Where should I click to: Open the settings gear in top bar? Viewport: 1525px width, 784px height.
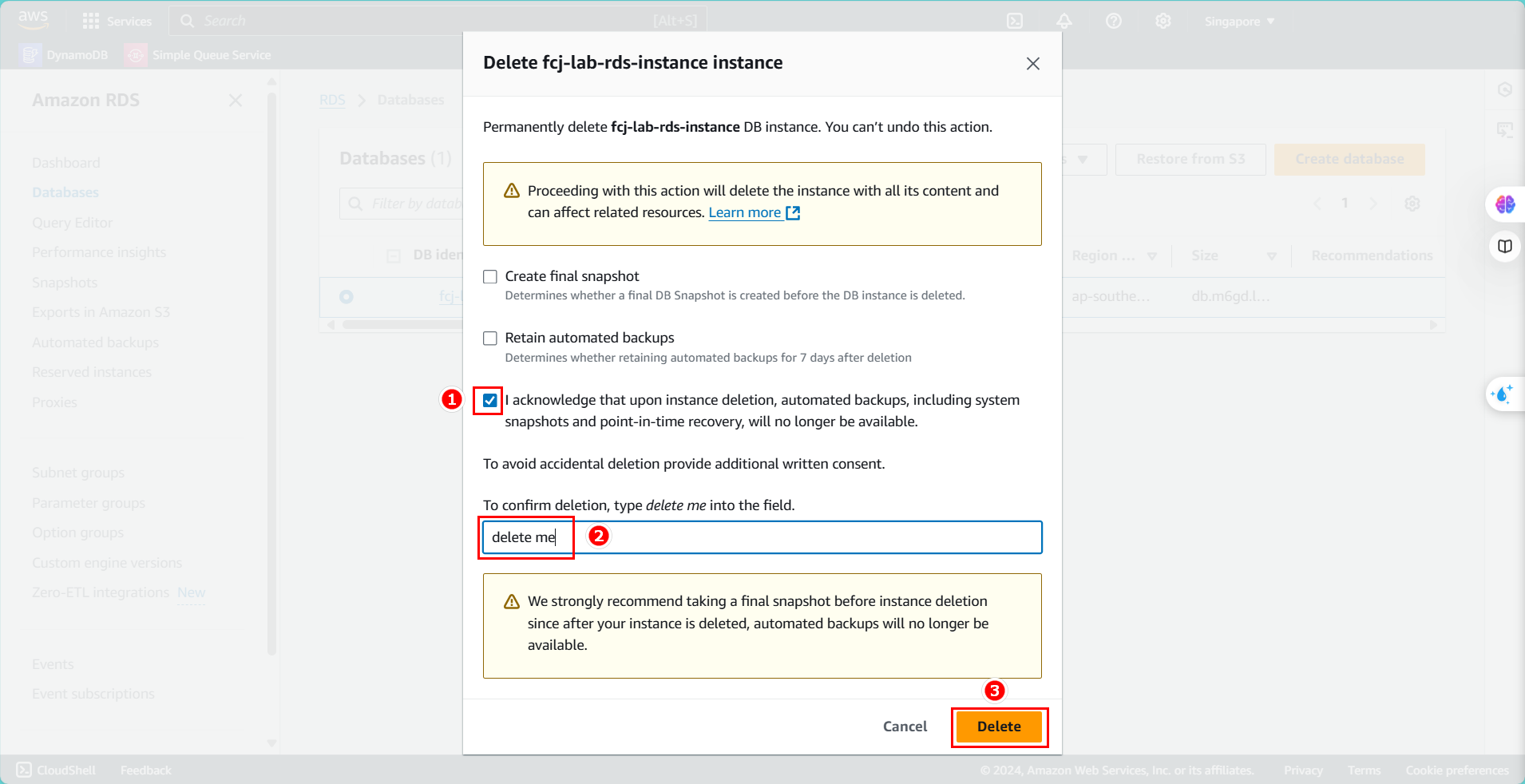point(1163,21)
